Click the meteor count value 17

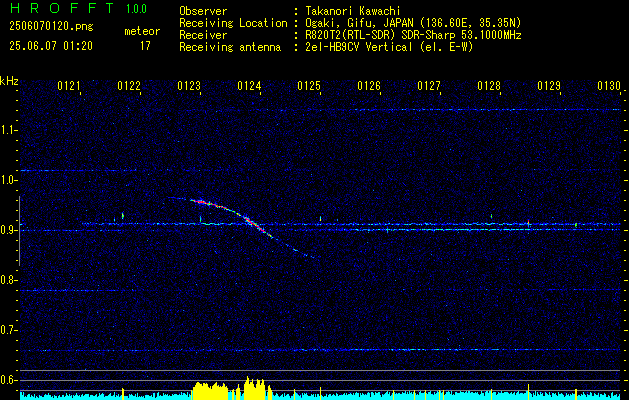[x=145, y=46]
